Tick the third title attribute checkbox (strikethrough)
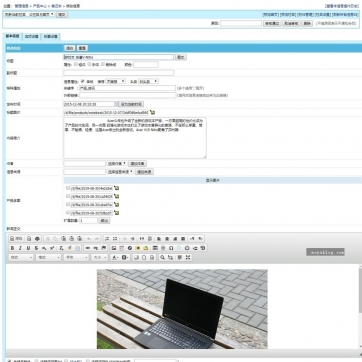 [x=103, y=64]
